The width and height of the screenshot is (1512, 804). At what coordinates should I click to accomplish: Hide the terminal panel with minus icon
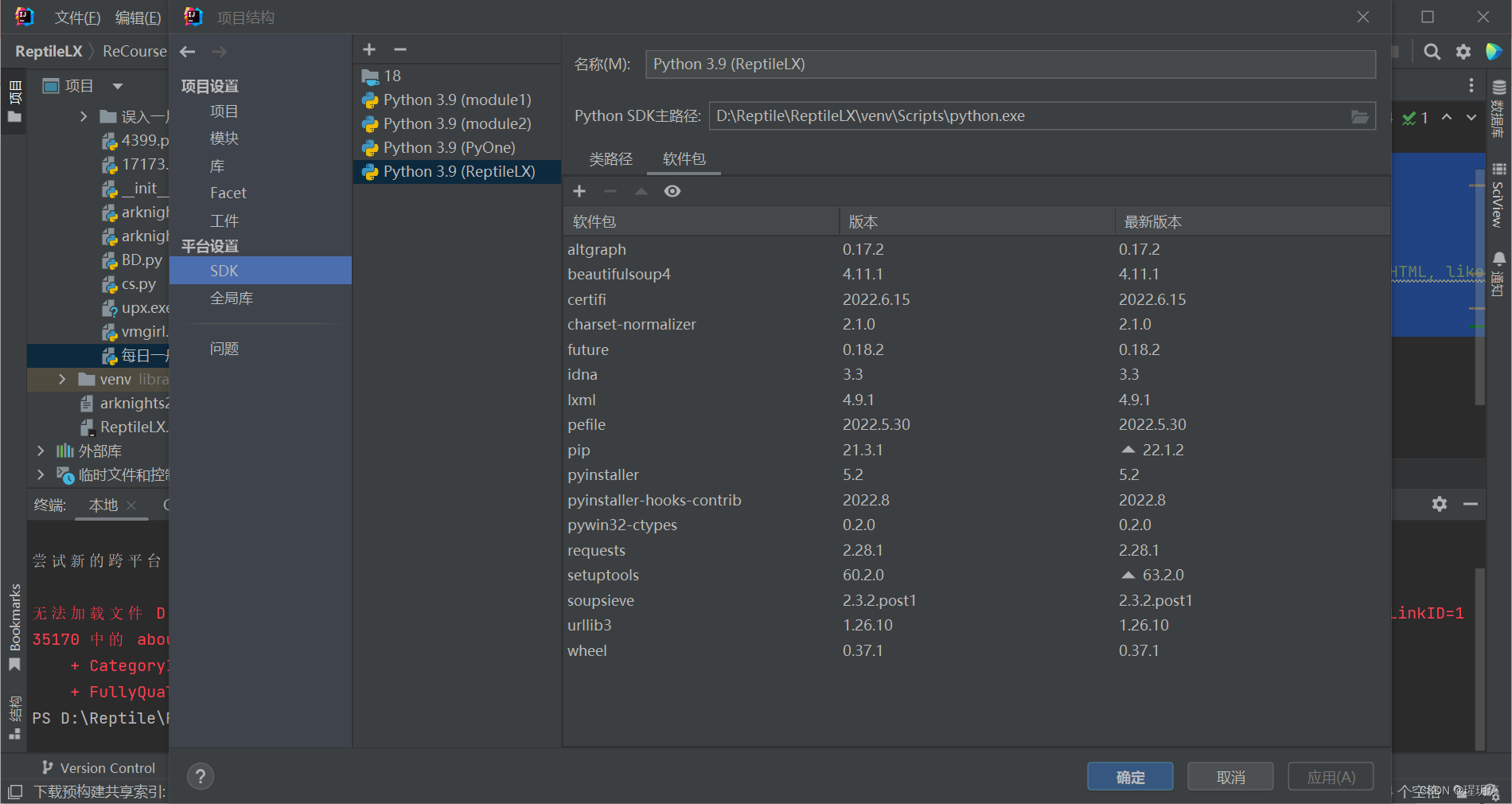(1471, 504)
